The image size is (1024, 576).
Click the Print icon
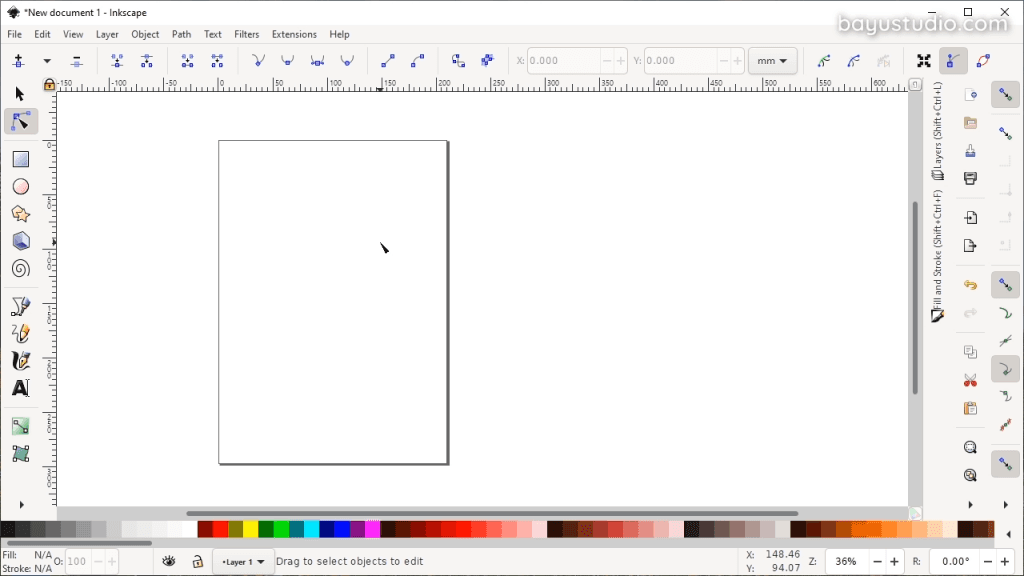click(x=970, y=178)
